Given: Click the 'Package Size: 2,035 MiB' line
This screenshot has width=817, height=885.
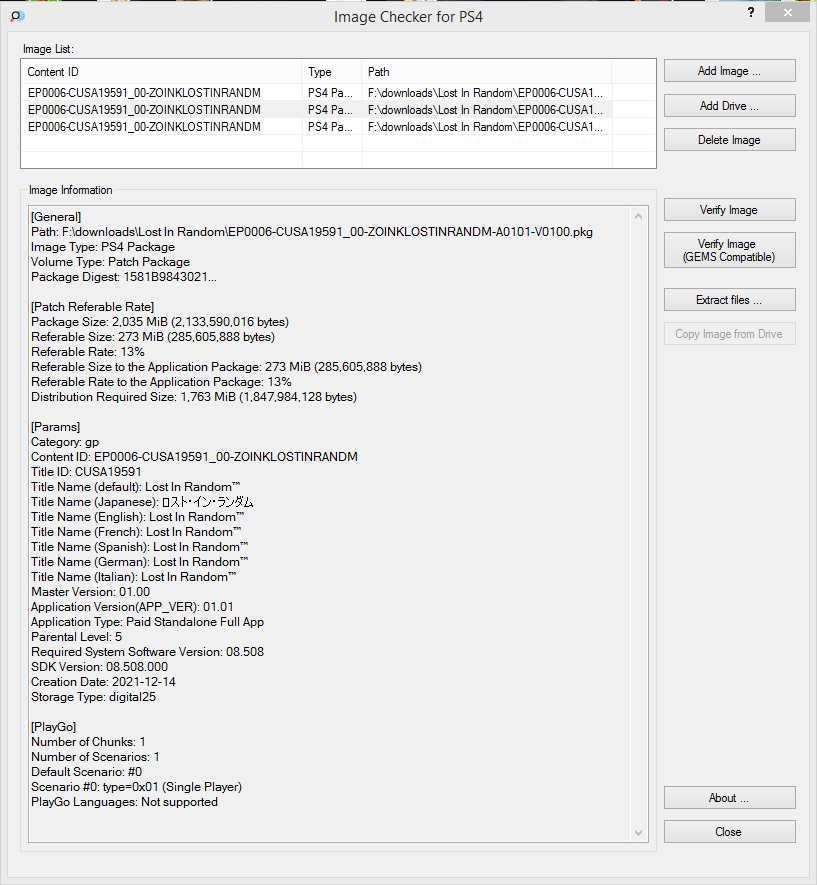Looking at the screenshot, I should pyautogui.click(x=160, y=322).
